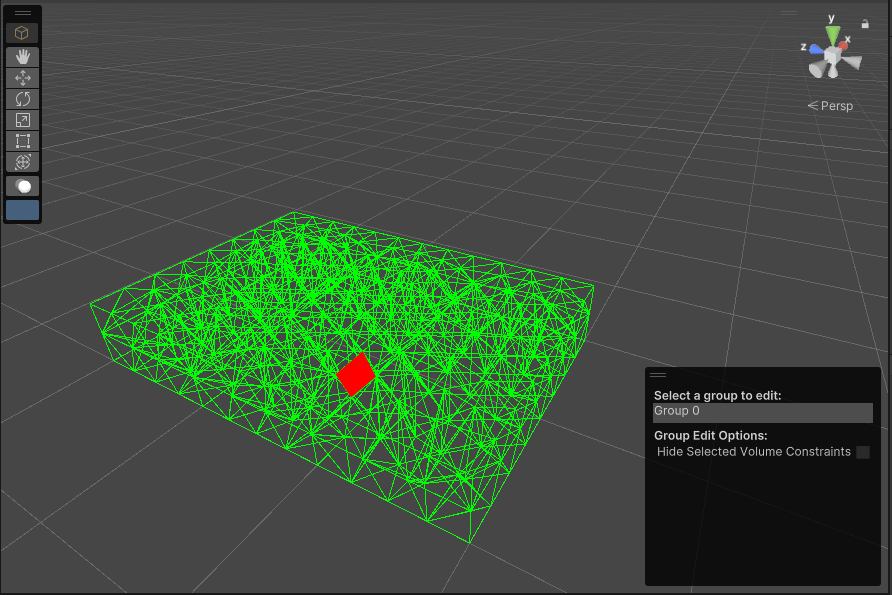Viewport: 892px width, 595px height.
Task: Open the Group 0 selection dropdown
Action: 762,411
